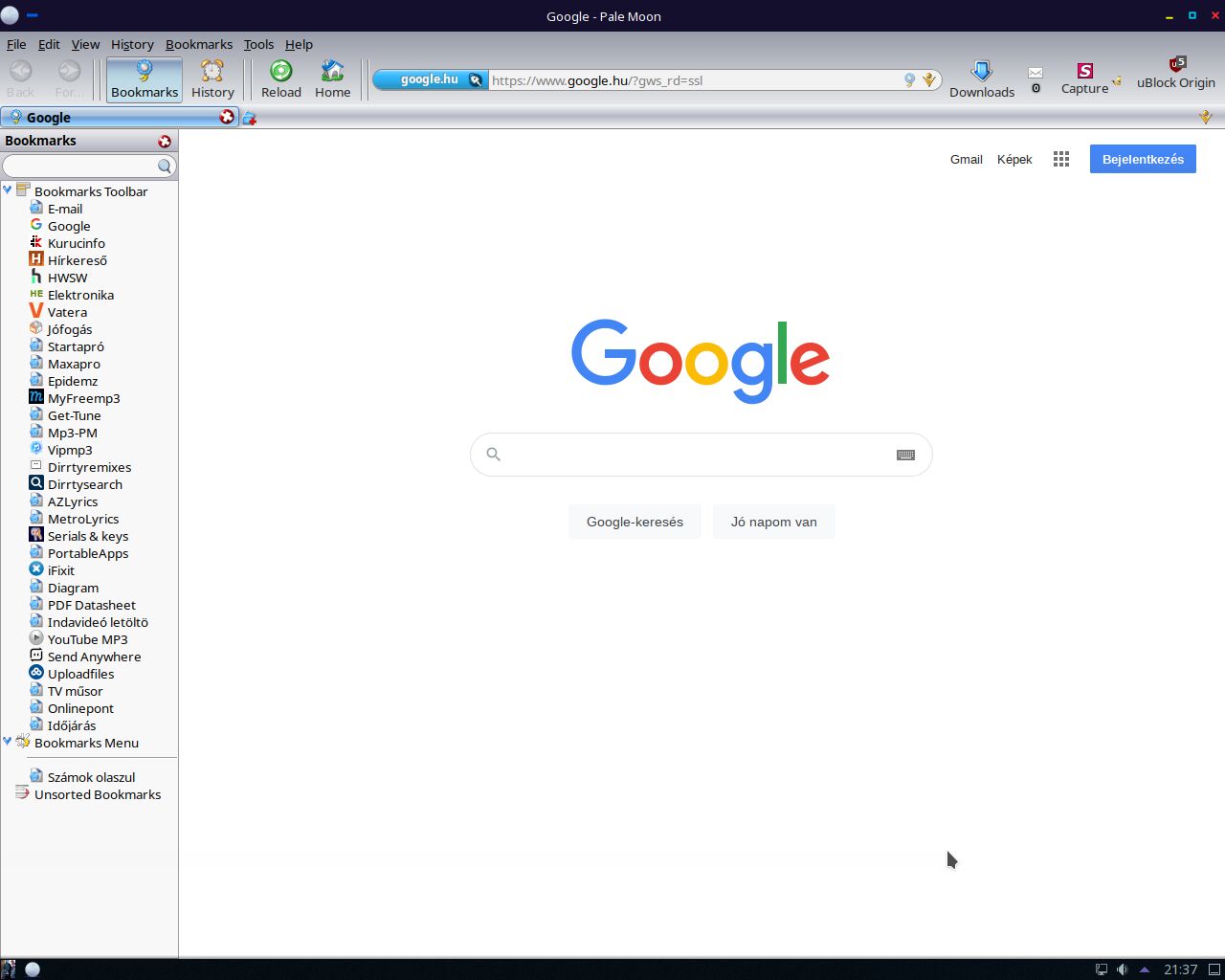Click the Képek images link

click(x=1014, y=159)
